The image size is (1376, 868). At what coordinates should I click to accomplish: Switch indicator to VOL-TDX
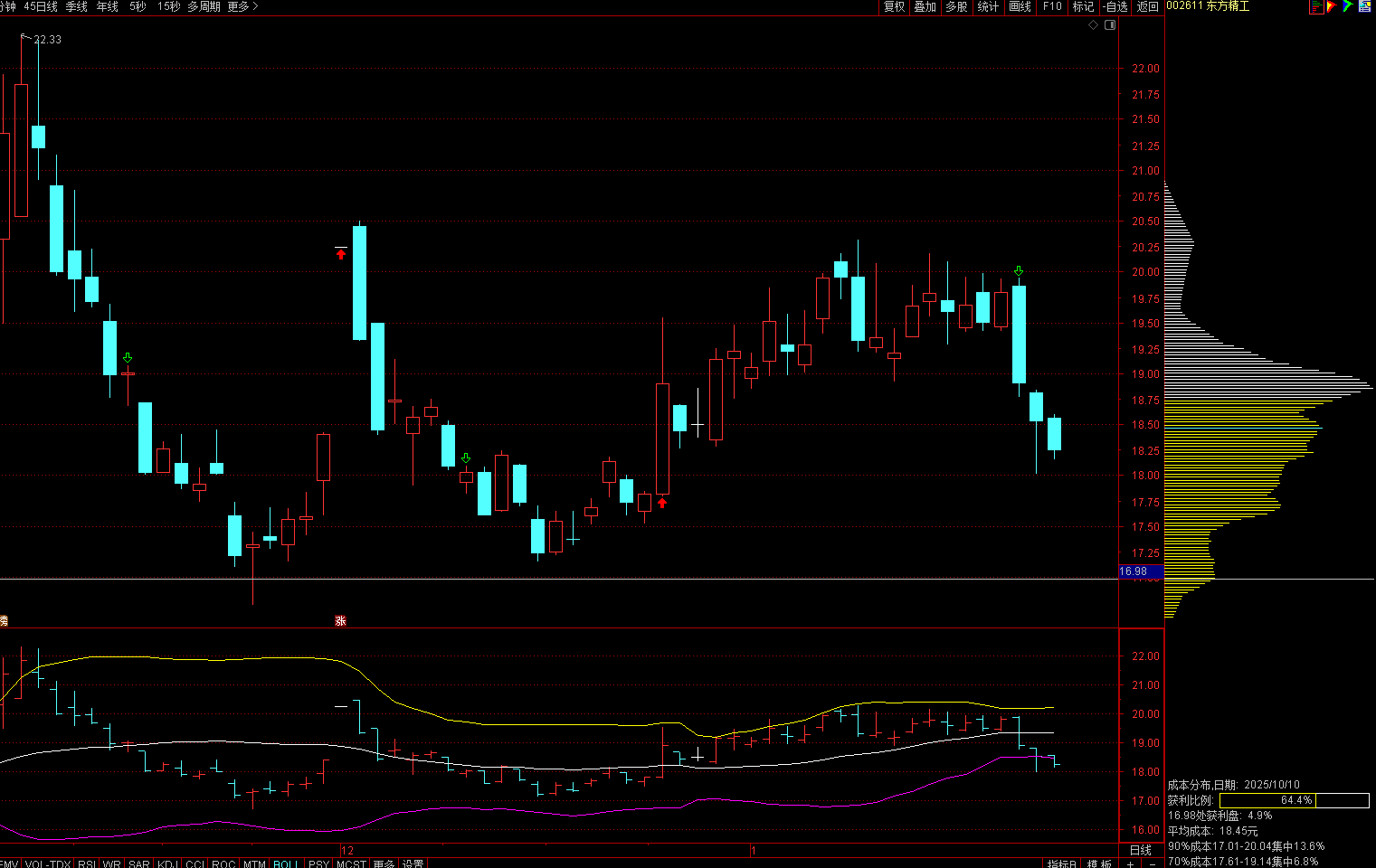pos(48,863)
